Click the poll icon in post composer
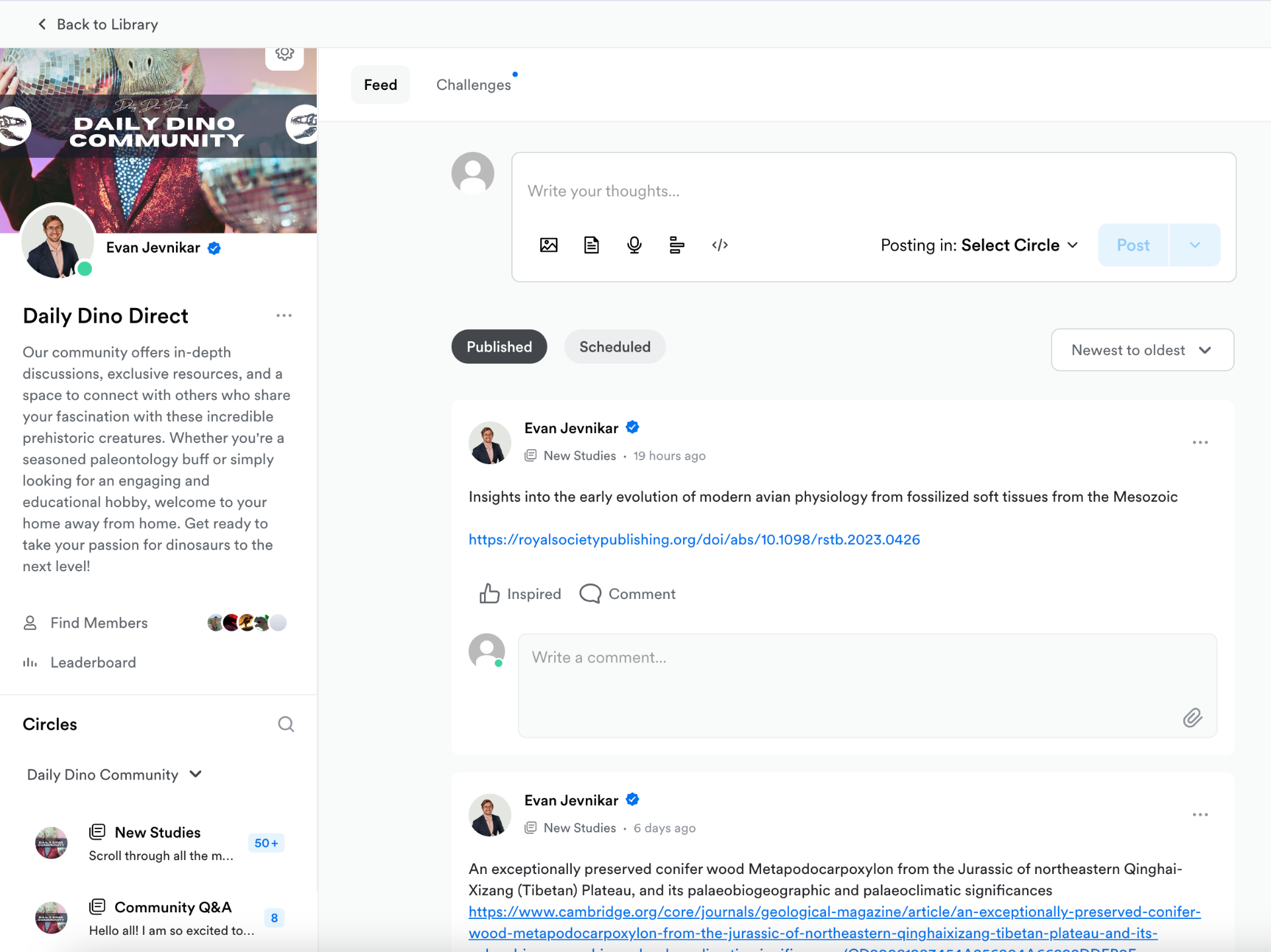 [x=676, y=245]
